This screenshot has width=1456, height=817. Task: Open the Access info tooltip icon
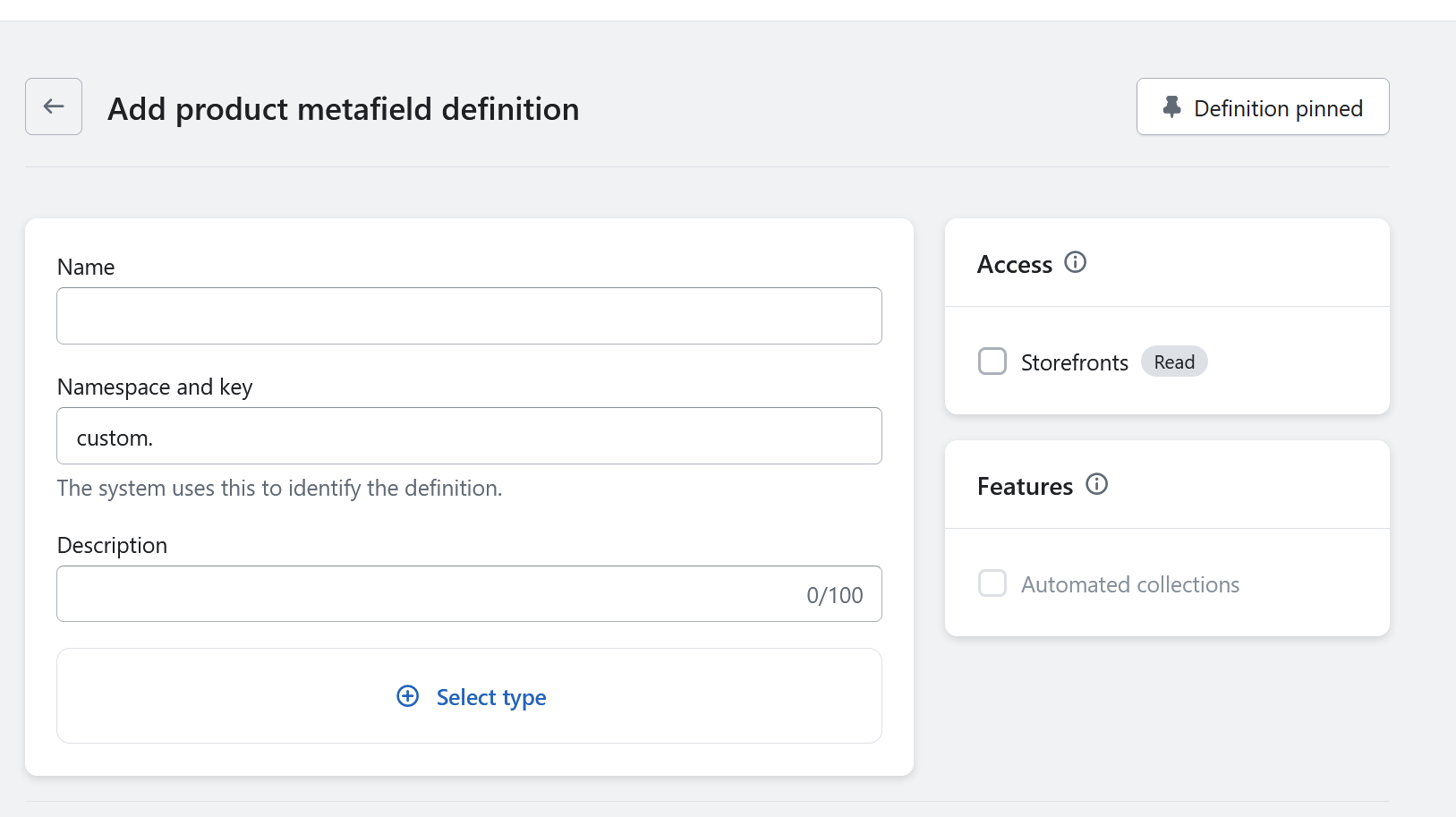1075,262
